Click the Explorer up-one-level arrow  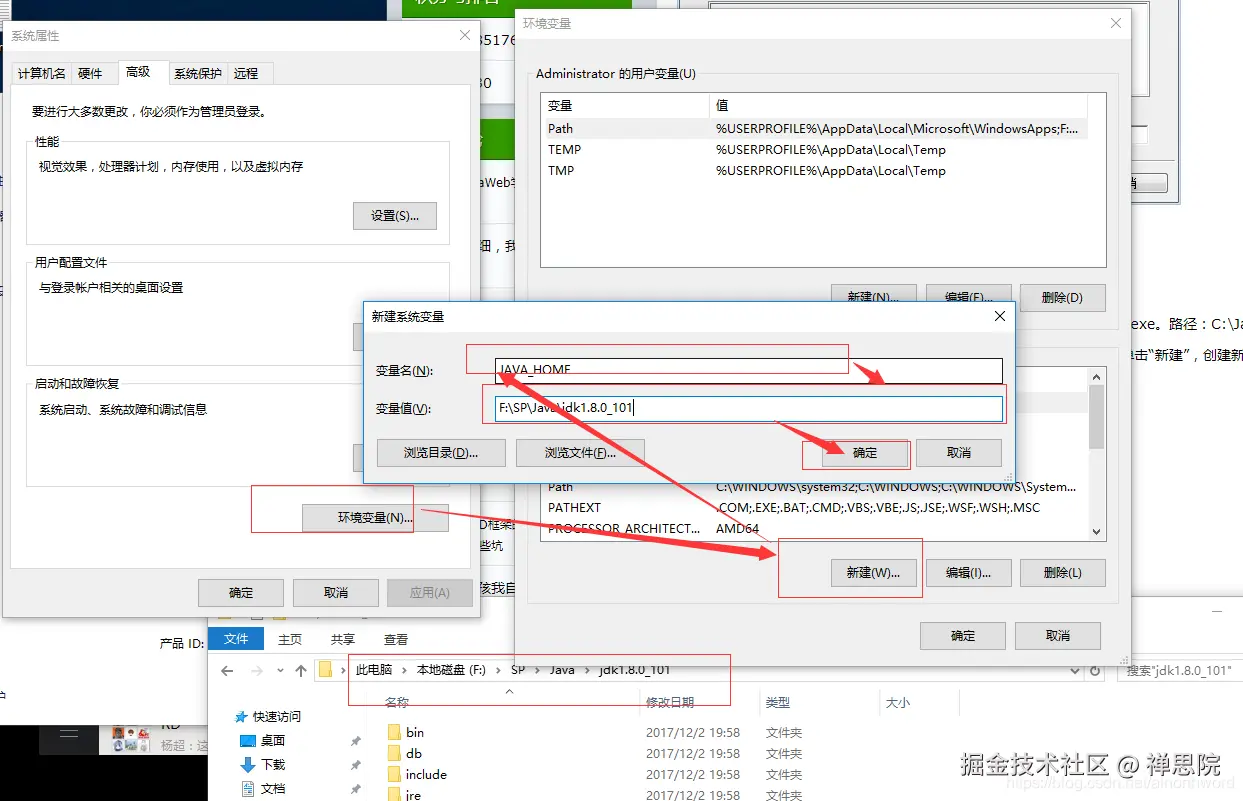tap(301, 670)
